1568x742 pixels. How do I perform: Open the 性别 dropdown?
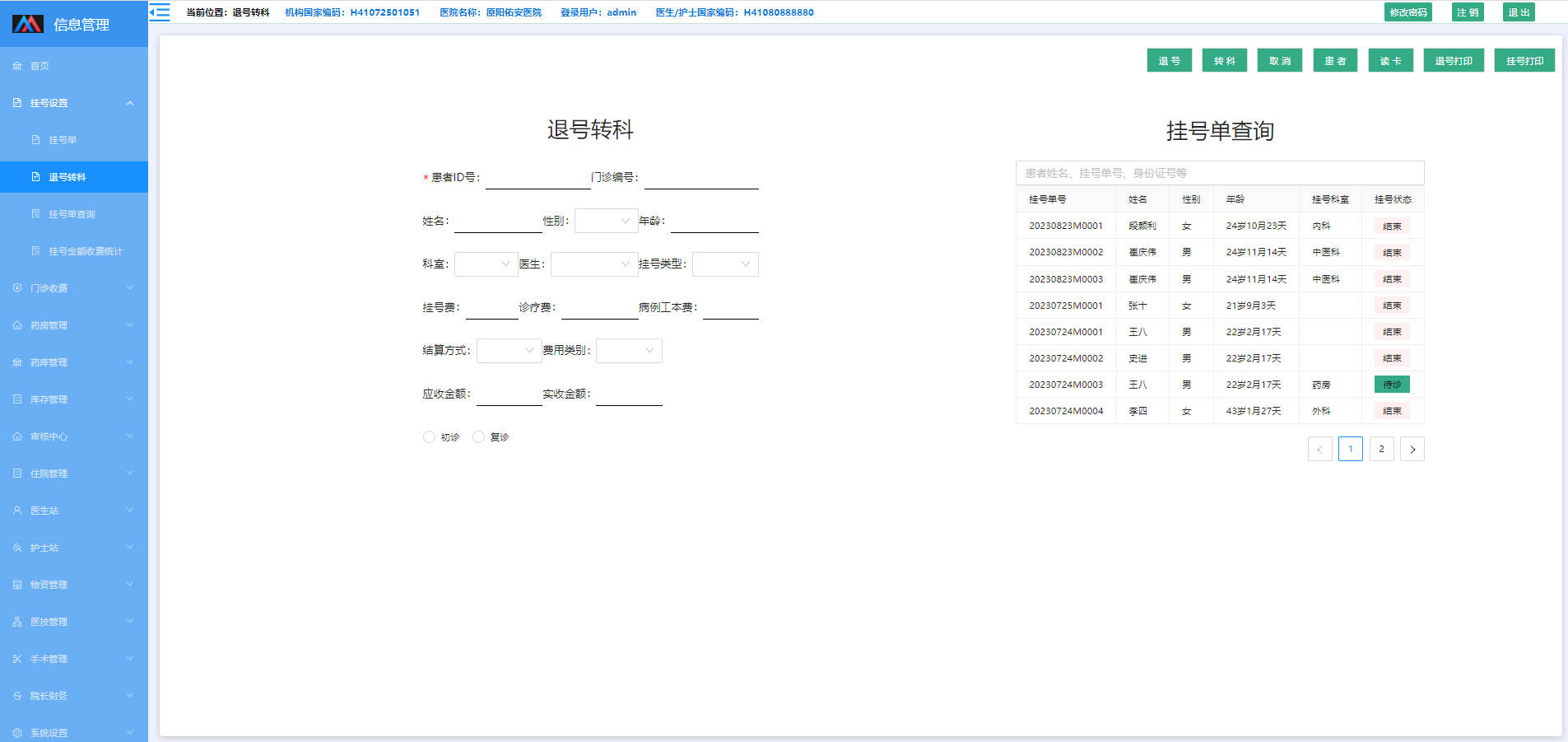(607, 221)
